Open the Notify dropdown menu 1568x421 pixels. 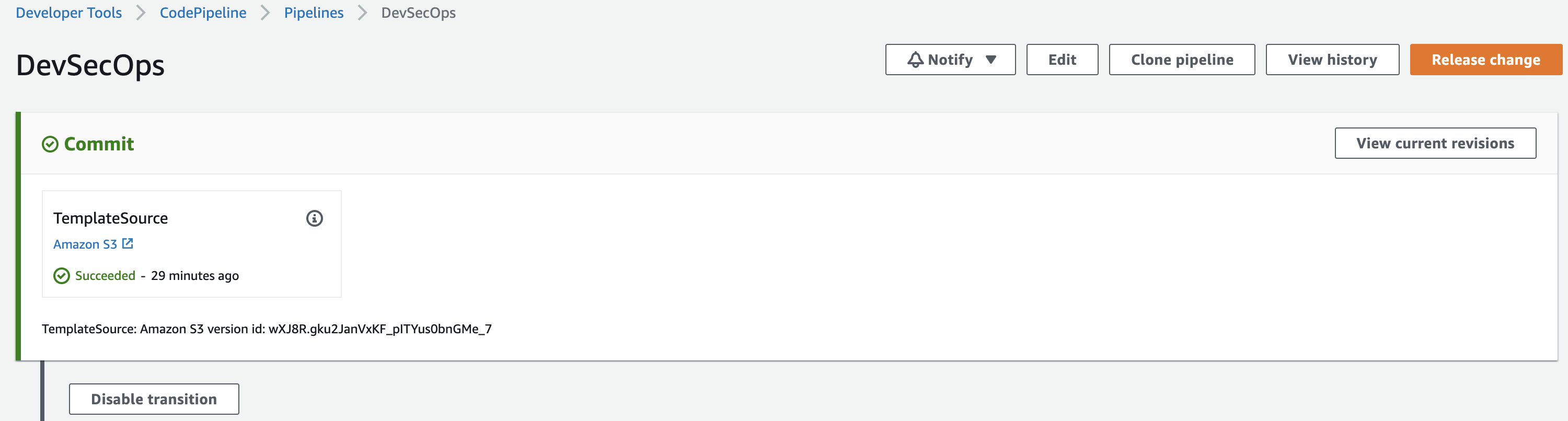pos(950,60)
